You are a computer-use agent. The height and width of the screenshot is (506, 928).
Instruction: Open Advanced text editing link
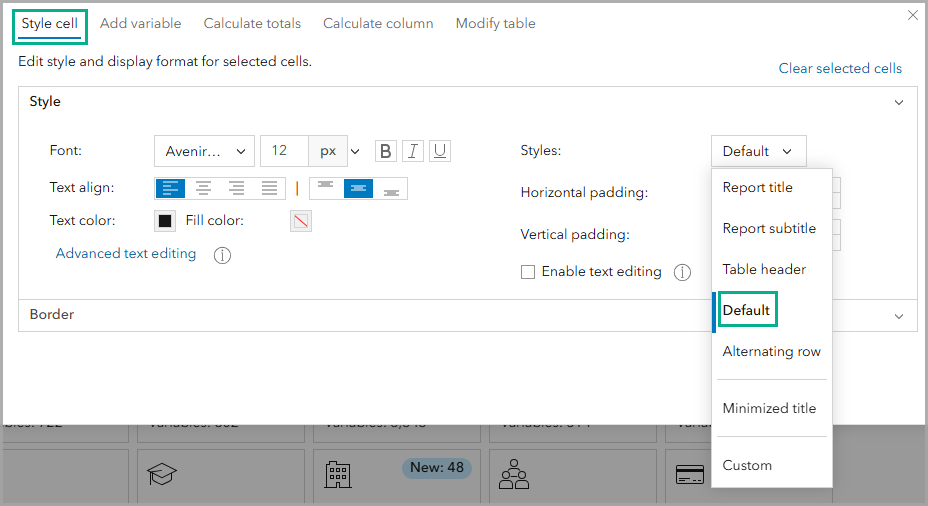(126, 253)
